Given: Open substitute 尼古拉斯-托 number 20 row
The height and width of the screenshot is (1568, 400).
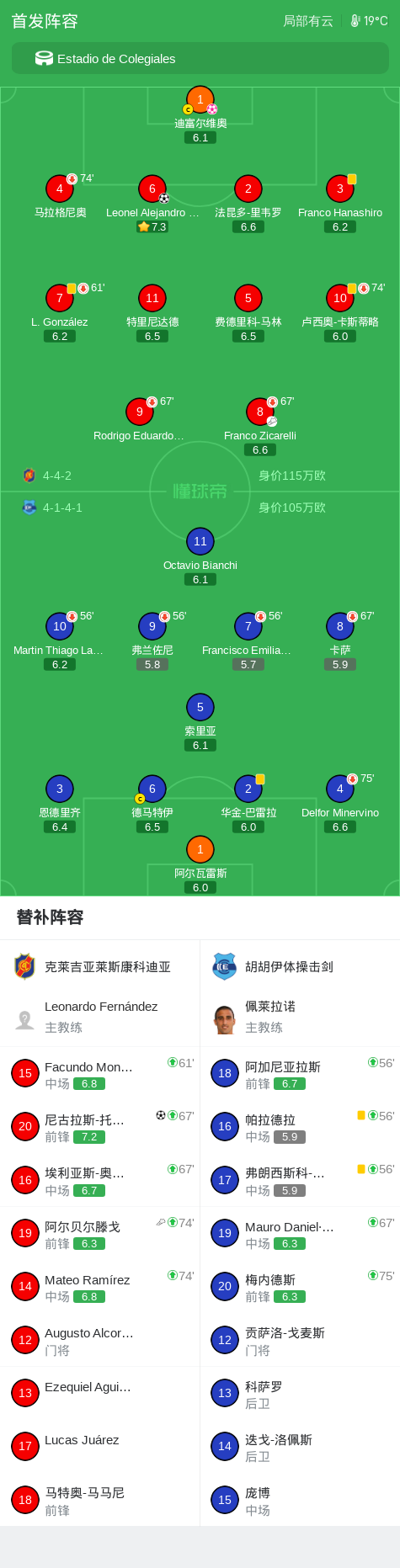Looking at the screenshot, I should pyautogui.click(x=100, y=1127).
